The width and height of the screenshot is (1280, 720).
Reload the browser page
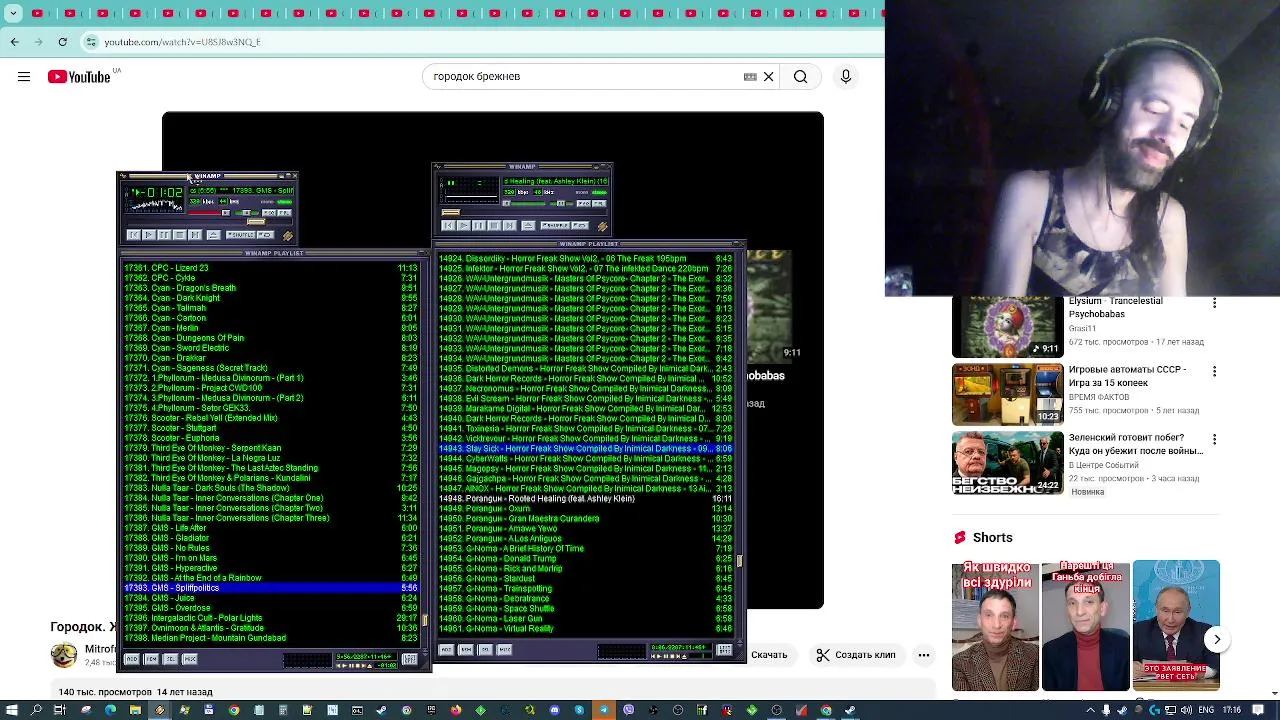63,42
